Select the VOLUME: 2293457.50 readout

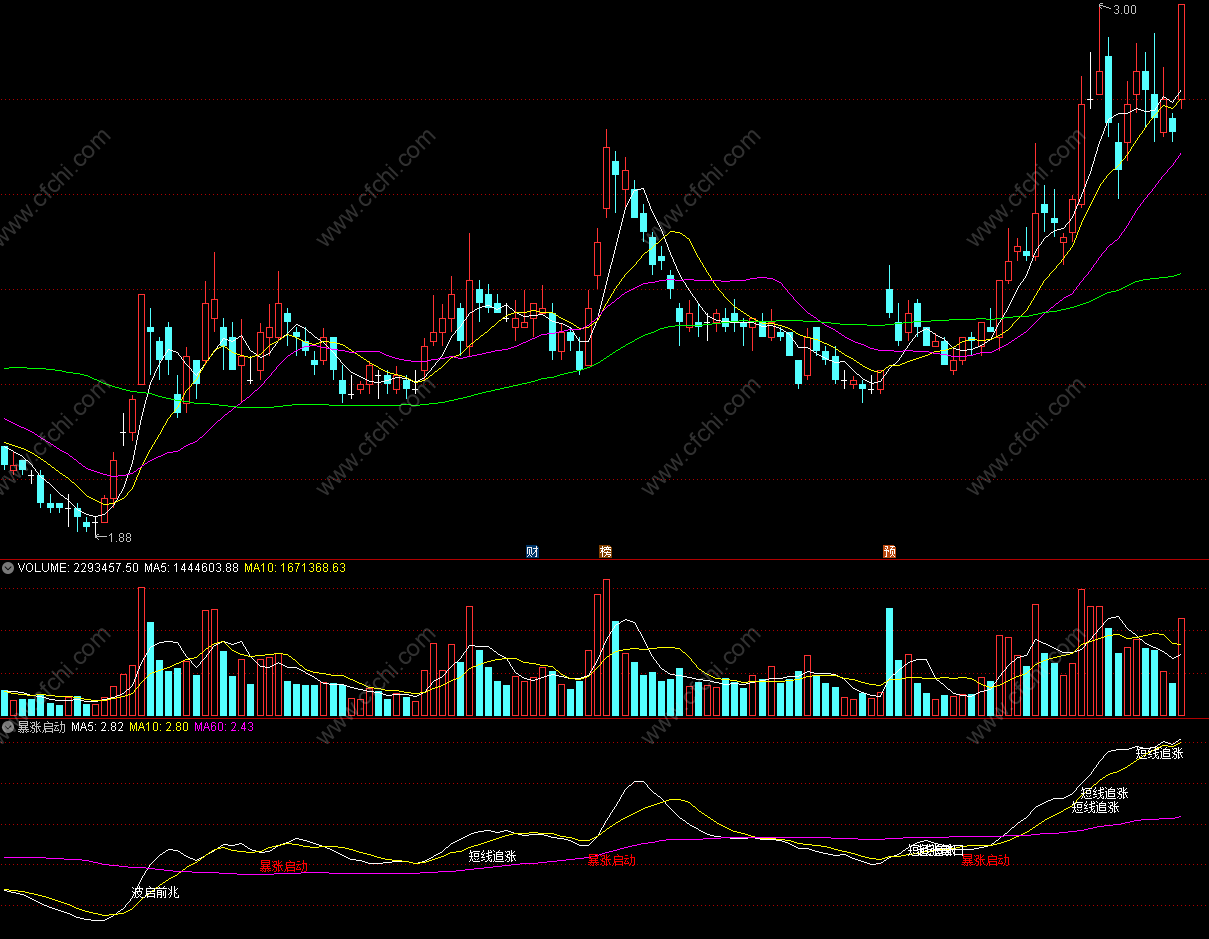click(x=78, y=568)
